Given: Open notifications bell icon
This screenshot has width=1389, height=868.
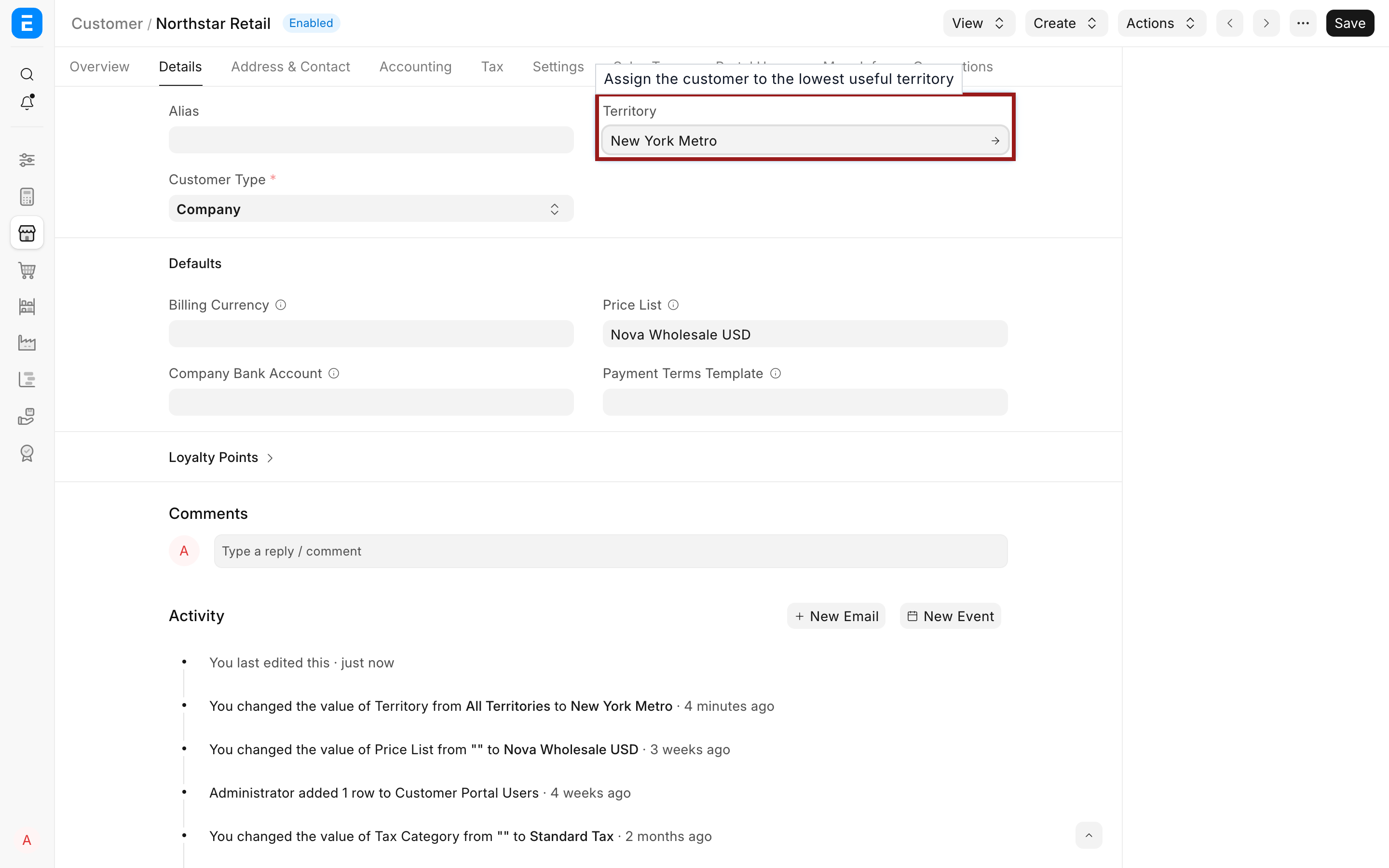Looking at the screenshot, I should point(27,102).
